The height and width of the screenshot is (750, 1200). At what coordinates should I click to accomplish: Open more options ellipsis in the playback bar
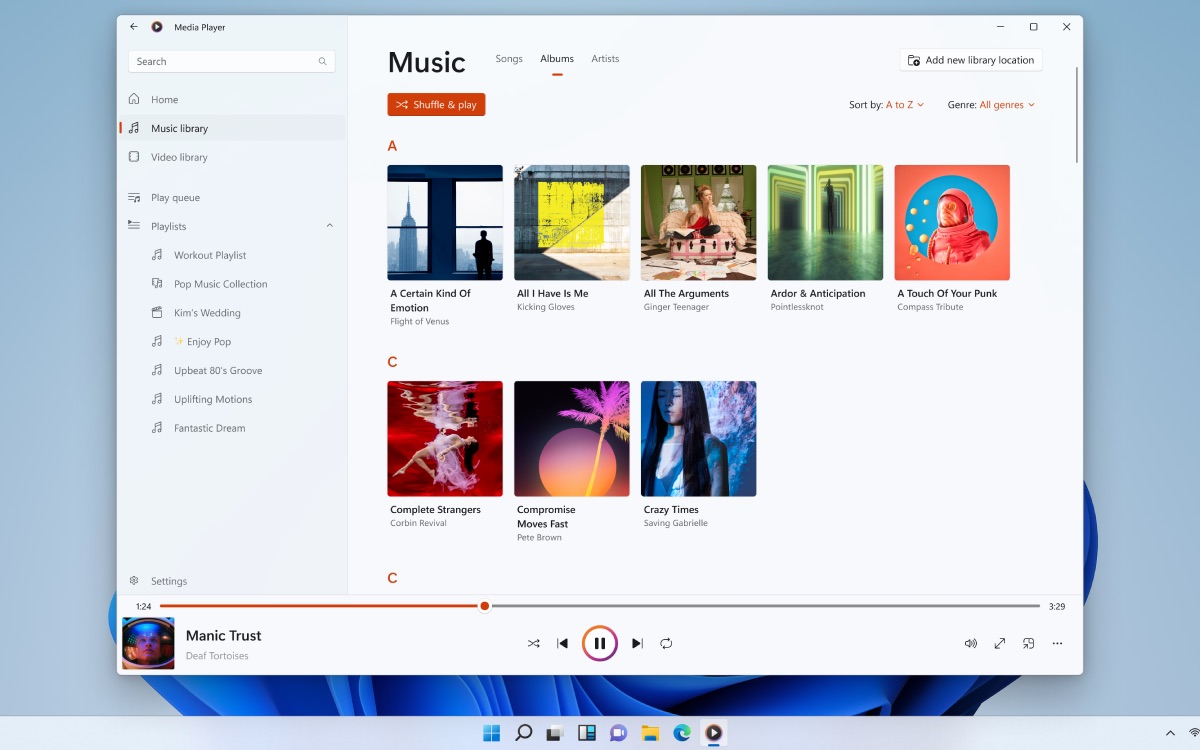(1057, 644)
